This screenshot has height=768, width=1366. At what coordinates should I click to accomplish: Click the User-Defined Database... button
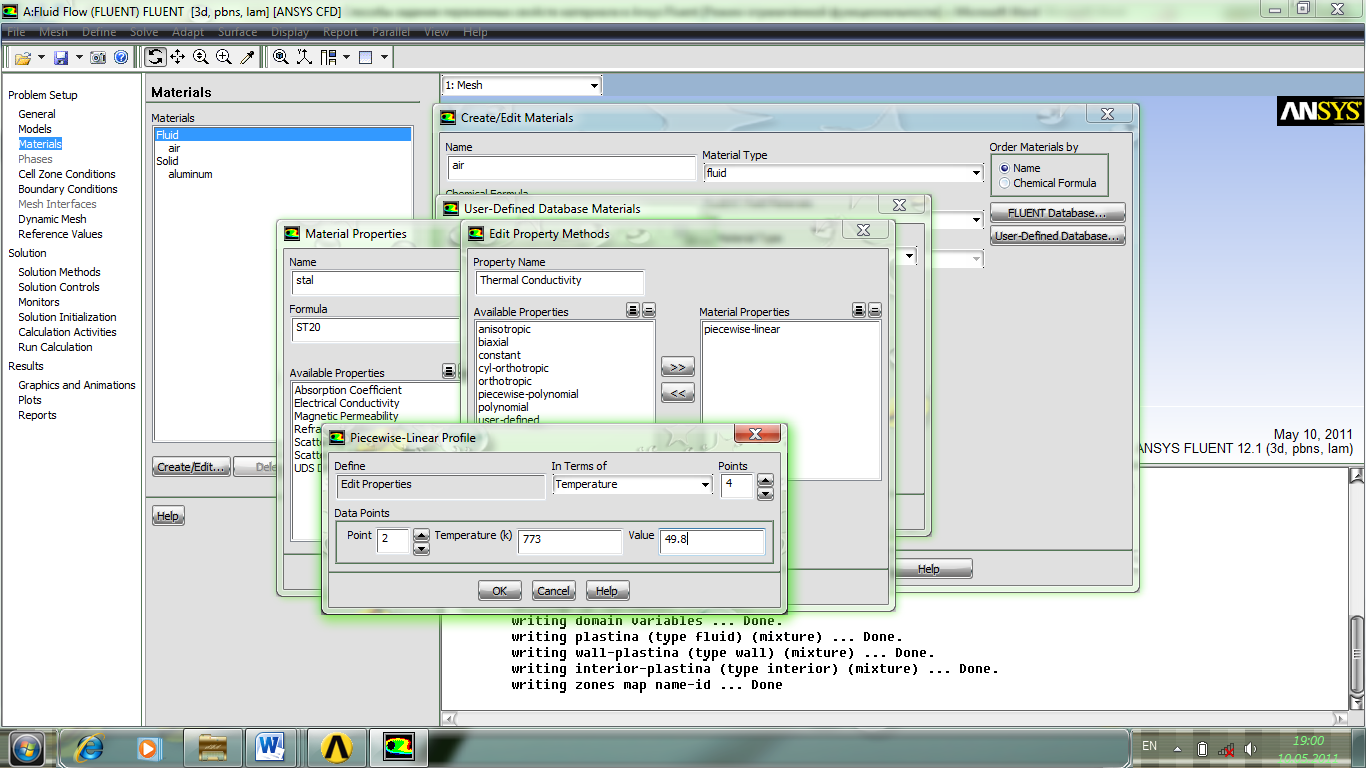(1058, 236)
